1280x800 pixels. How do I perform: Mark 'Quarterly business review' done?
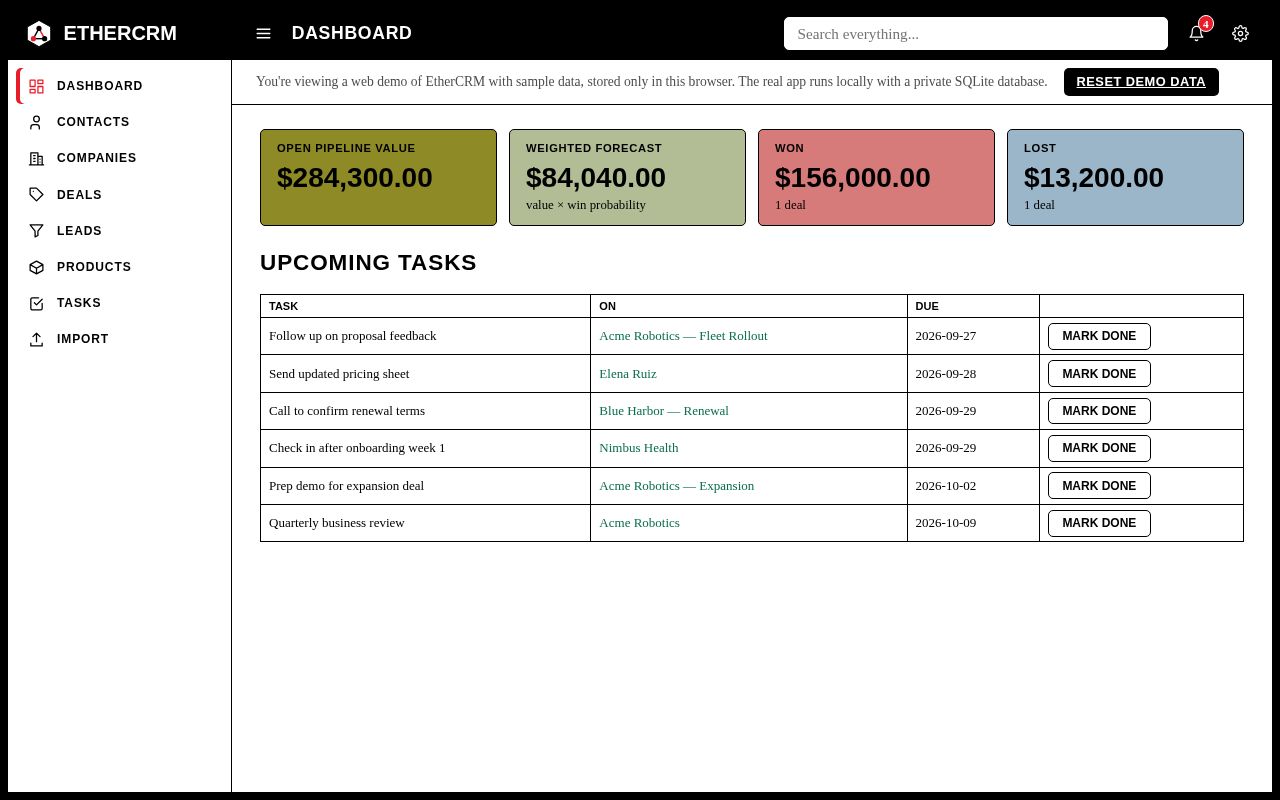click(x=1099, y=523)
